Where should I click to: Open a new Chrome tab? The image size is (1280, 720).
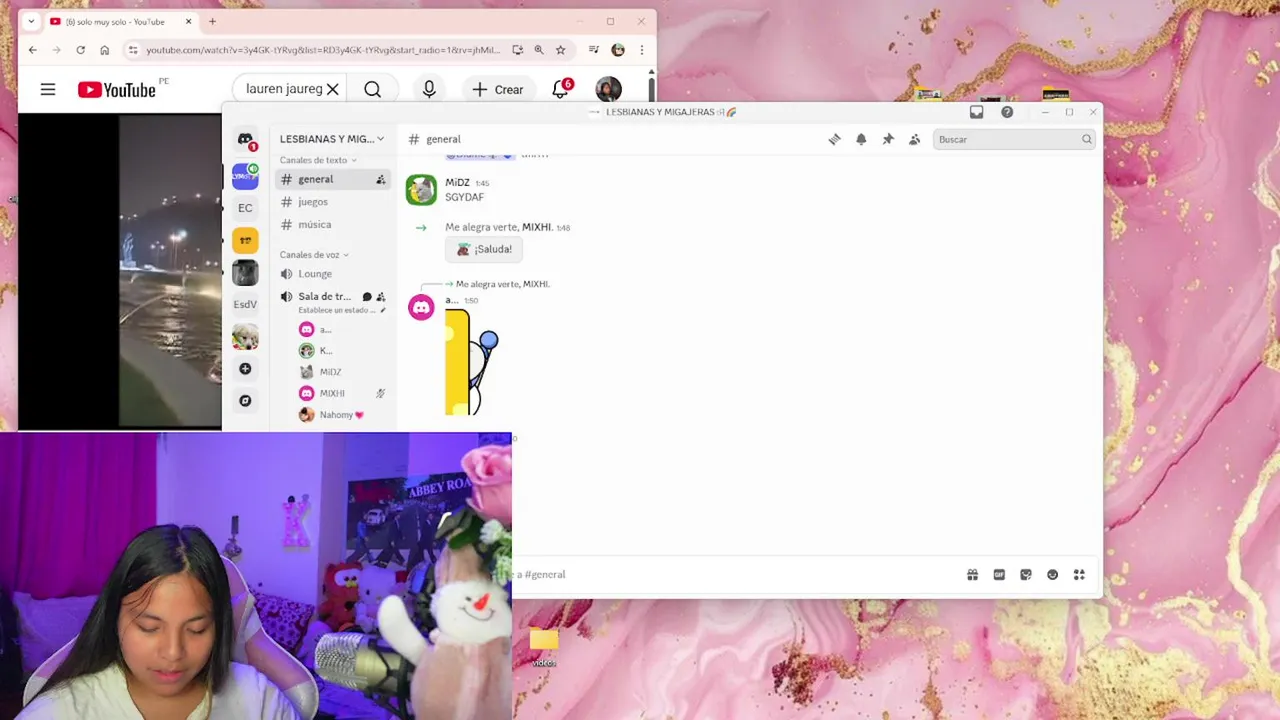click(212, 21)
